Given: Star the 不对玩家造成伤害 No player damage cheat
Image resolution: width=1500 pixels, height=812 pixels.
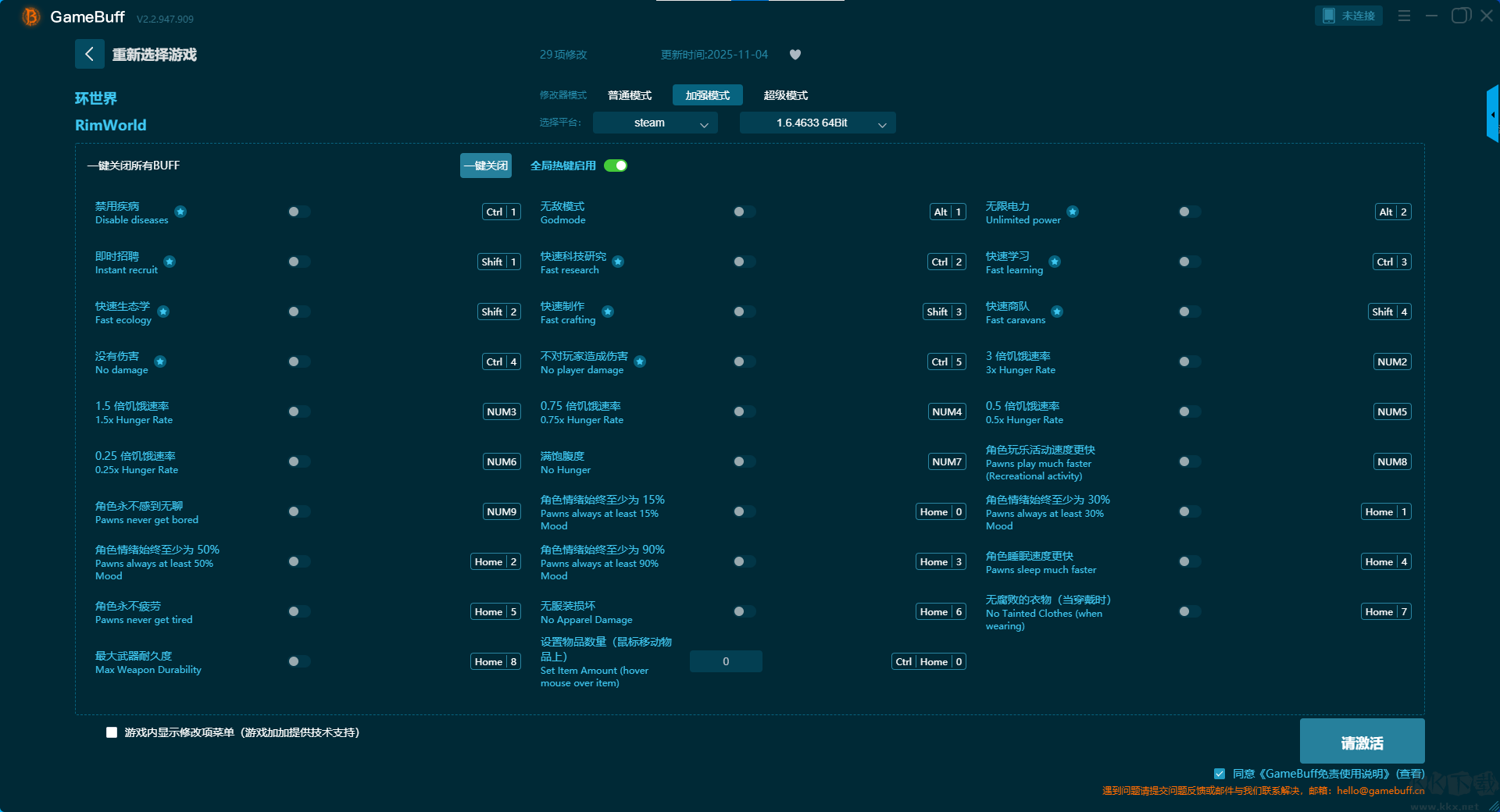Looking at the screenshot, I should click(x=641, y=362).
